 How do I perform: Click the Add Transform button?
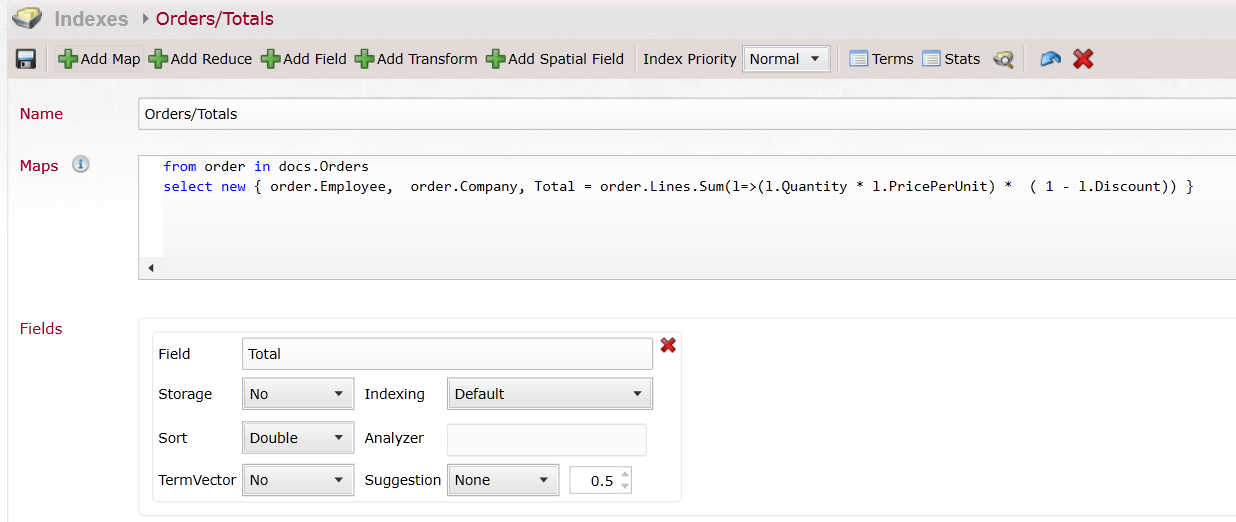point(416,59)
